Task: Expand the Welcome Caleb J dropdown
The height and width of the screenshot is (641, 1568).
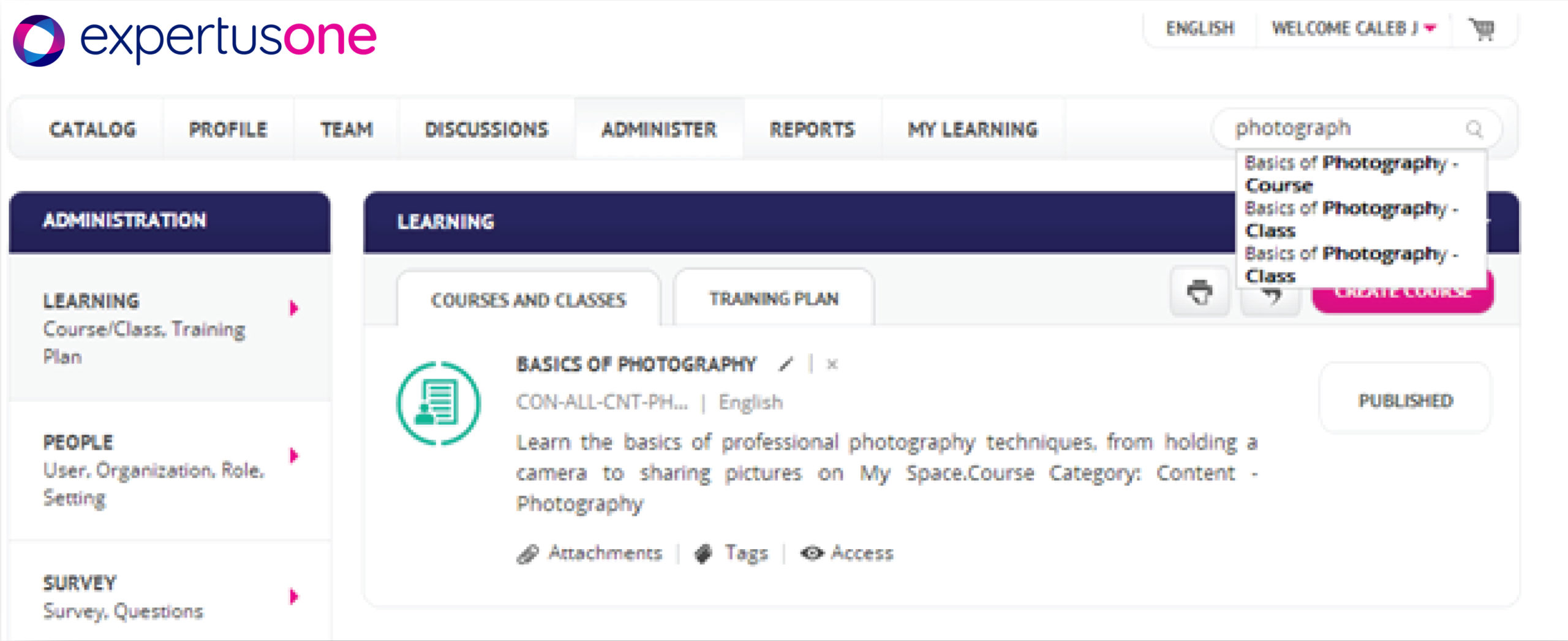Action: (x=1354, y=28)
